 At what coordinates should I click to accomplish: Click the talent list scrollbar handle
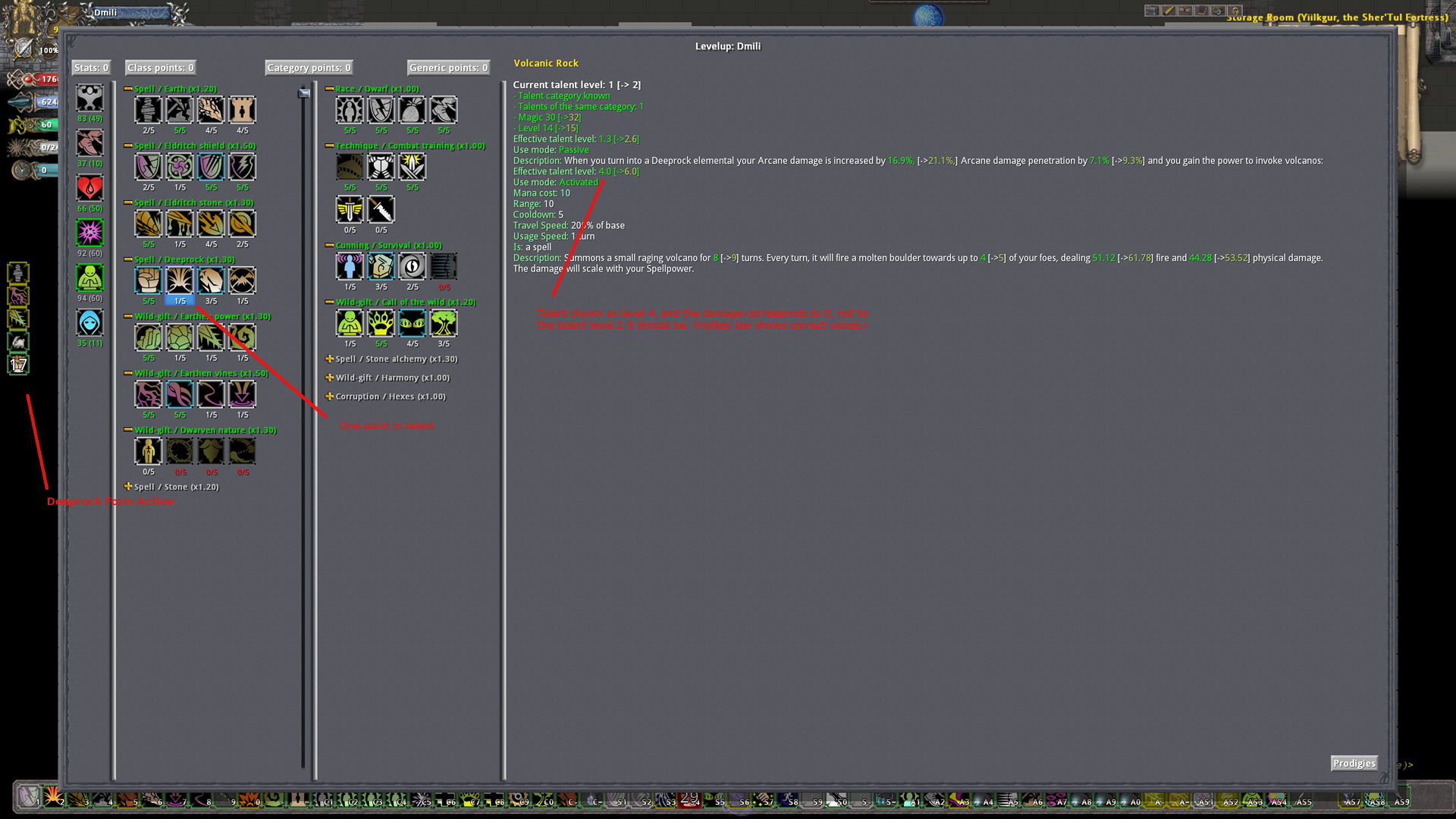coord(304,93)
